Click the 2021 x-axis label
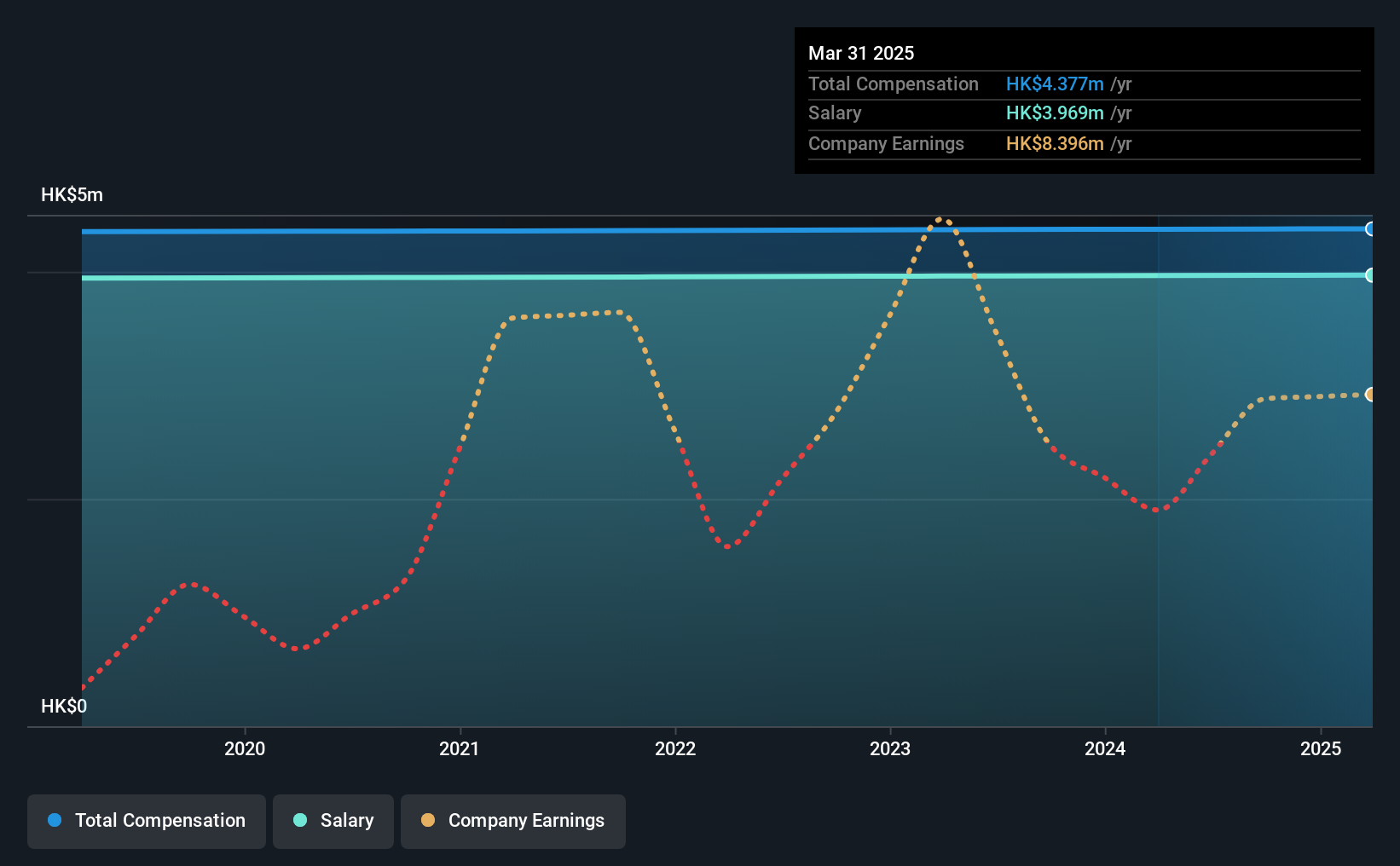 click(x=460, y=748)
